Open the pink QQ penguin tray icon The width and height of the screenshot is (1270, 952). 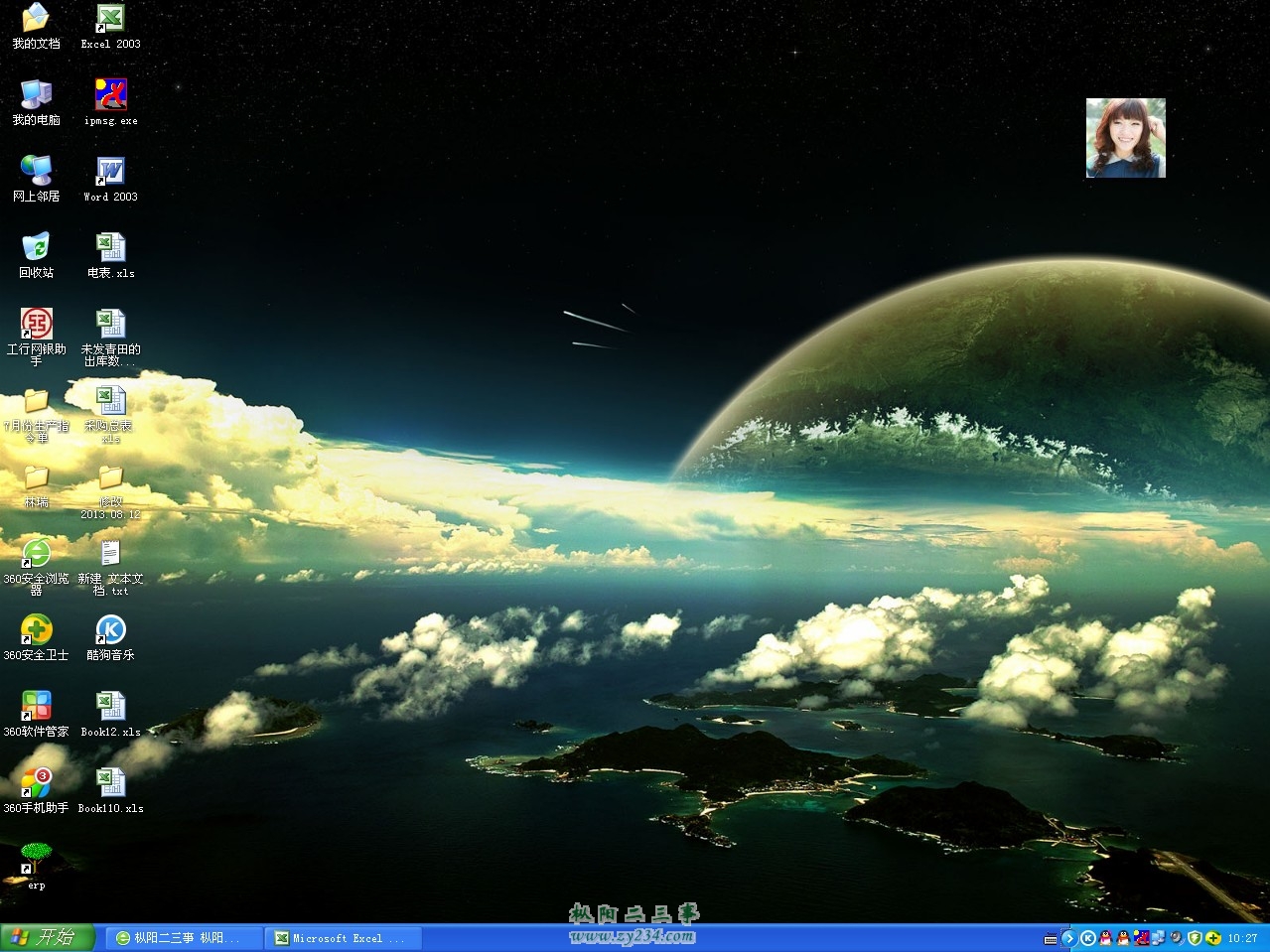(x=1106, y=938)
